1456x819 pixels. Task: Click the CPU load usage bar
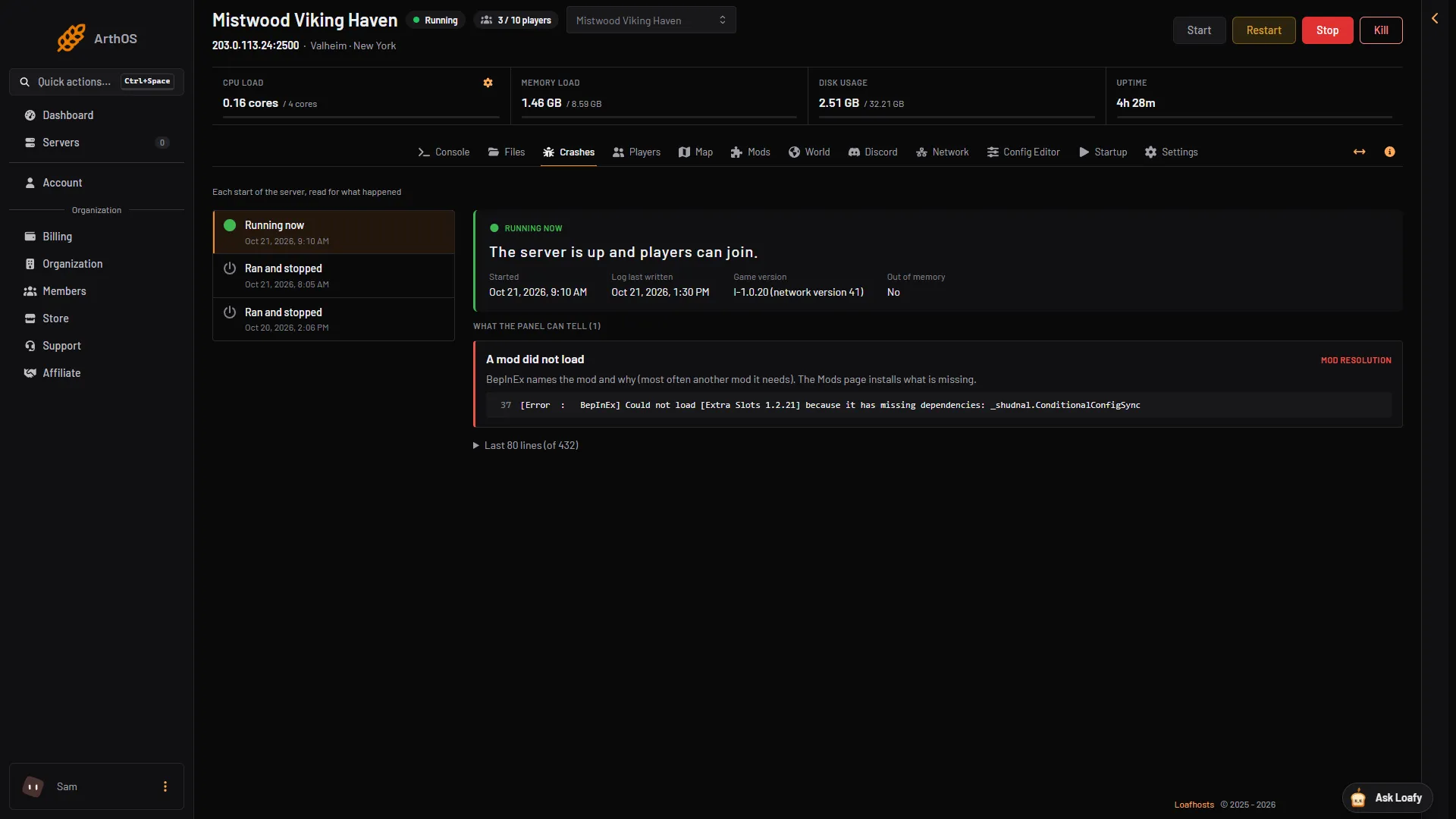(361, 118)
